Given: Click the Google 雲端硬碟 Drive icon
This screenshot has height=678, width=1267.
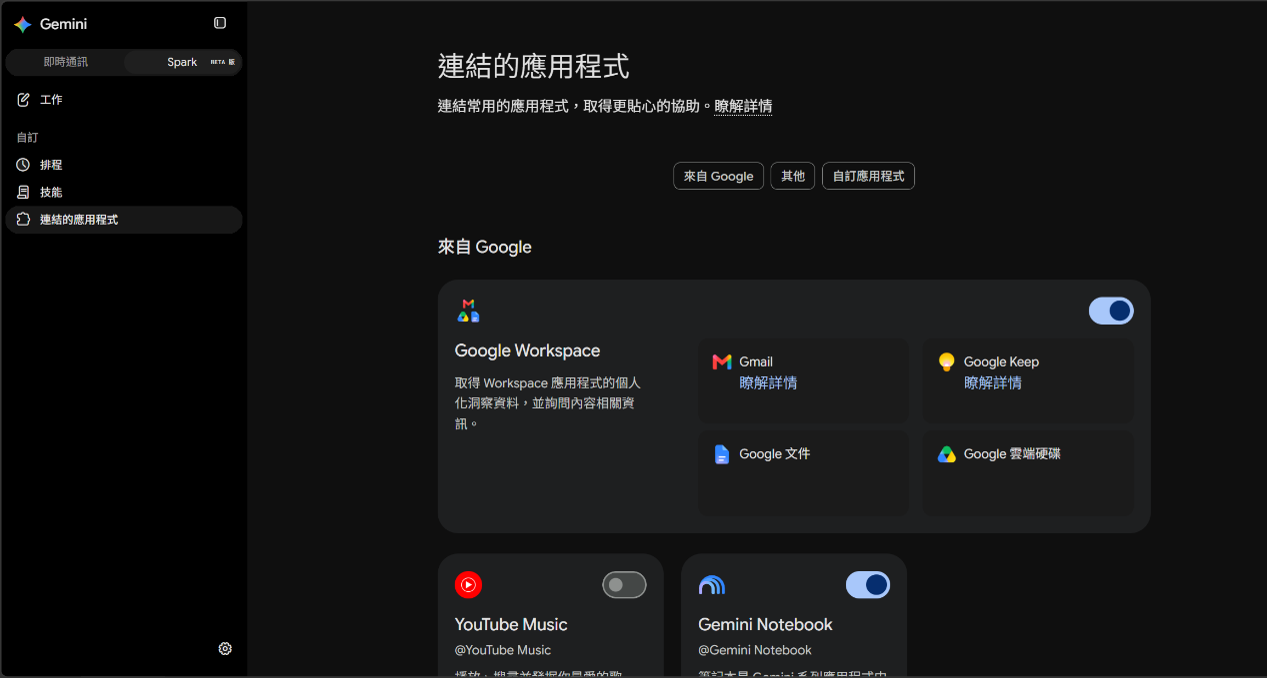Looking at the screenshot, I should pos(946,454).
